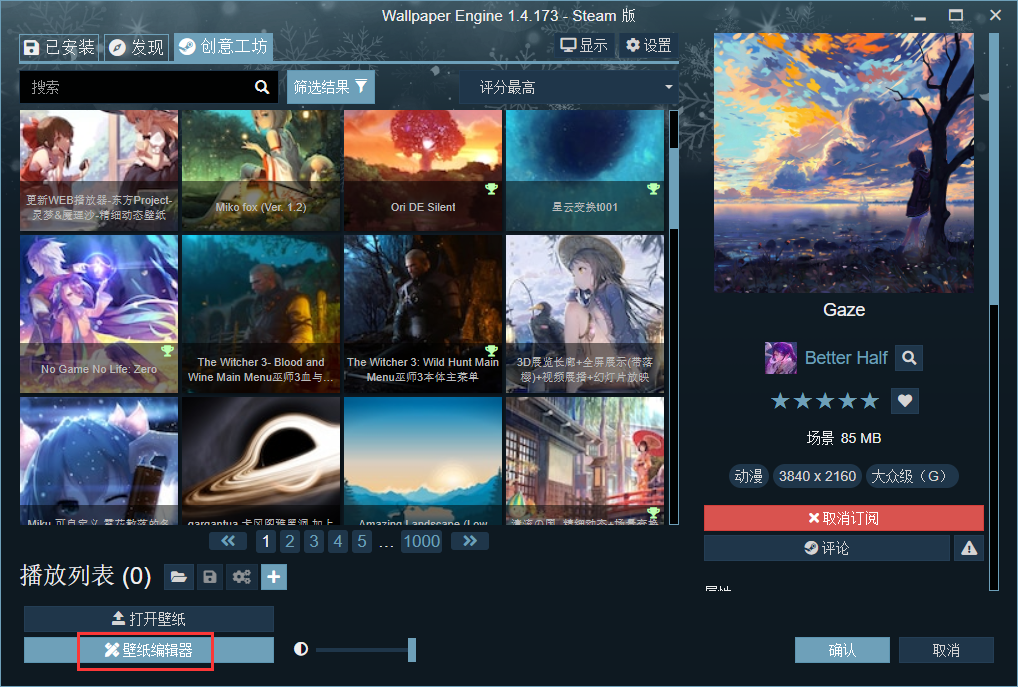Image resolution: width=1018 pixels, height=687 pixels.
Task: Rate Gaze with the third star
Action: click(x=825, y=401)
